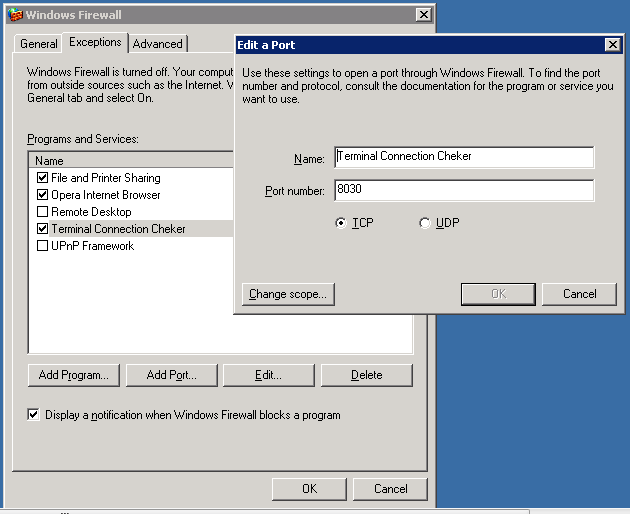Click the Add Port button
Screen dimensions: 630x514
tap(172, 375)
